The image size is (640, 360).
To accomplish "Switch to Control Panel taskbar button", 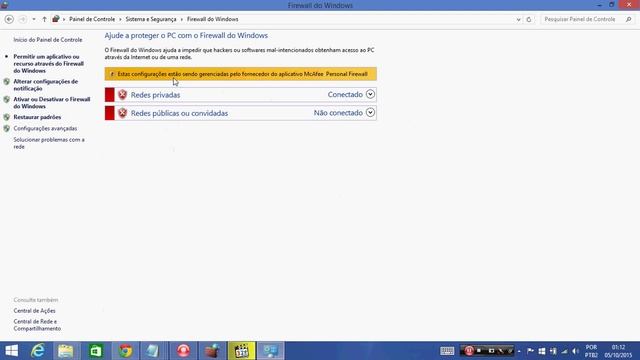I will tap(271, 351).
